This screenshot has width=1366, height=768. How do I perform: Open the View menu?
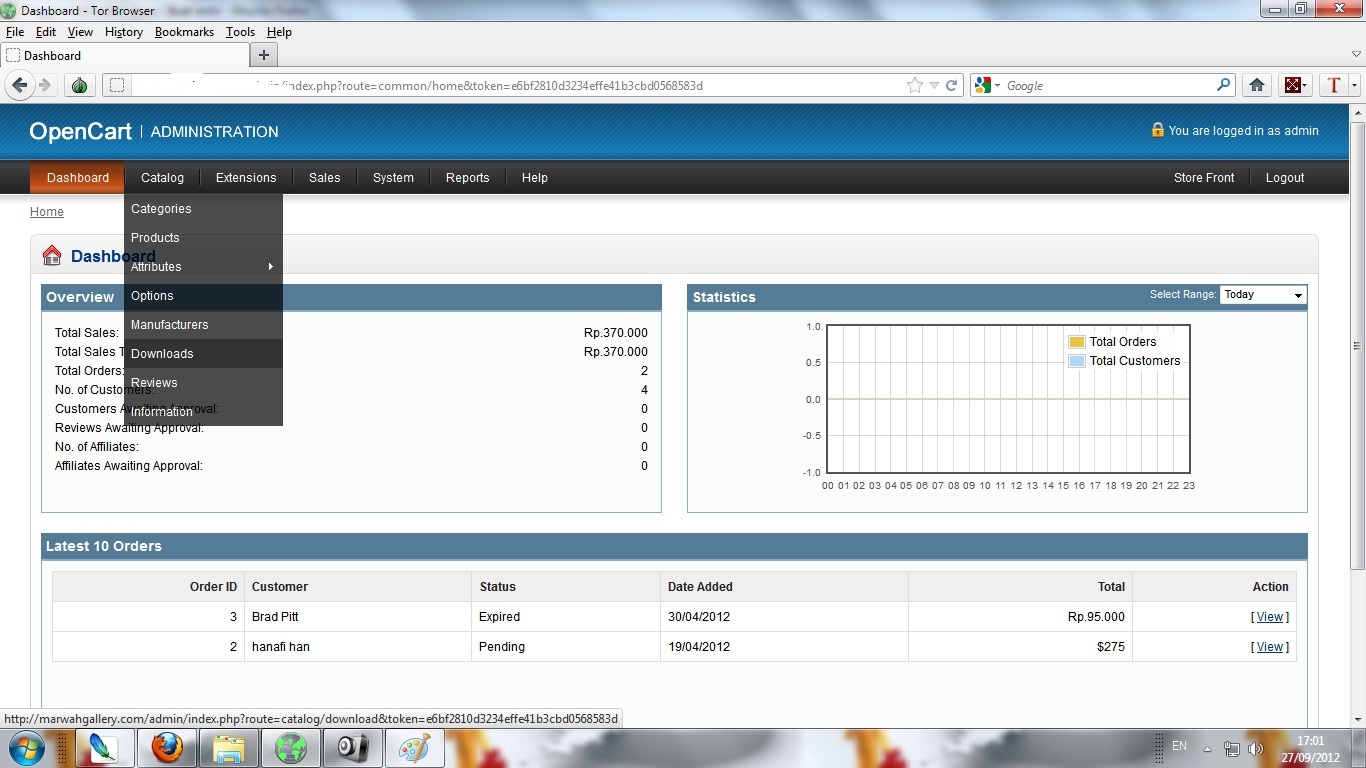(x=80, y=32)
